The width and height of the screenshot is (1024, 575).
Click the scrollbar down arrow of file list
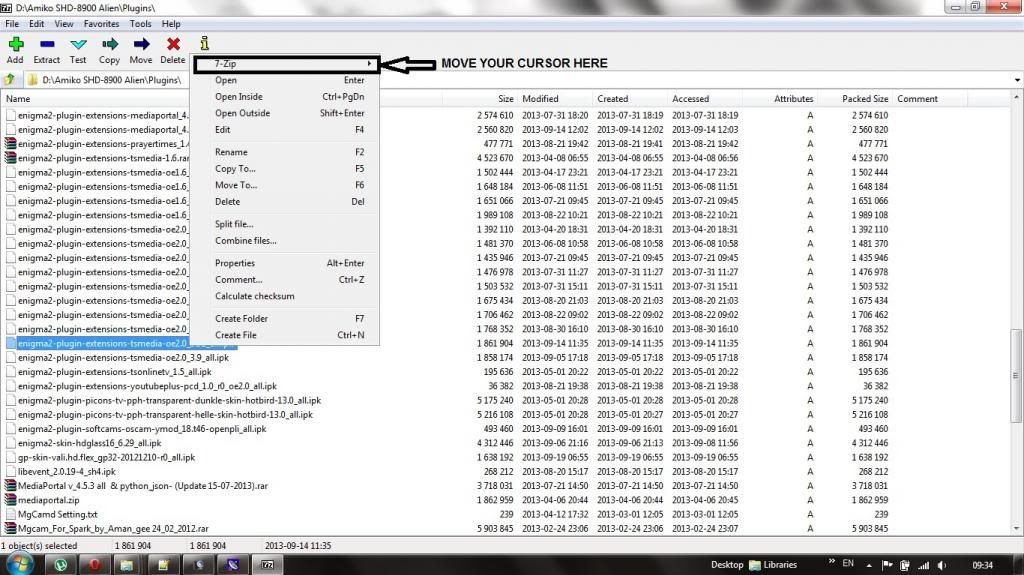coord(1016,529)
